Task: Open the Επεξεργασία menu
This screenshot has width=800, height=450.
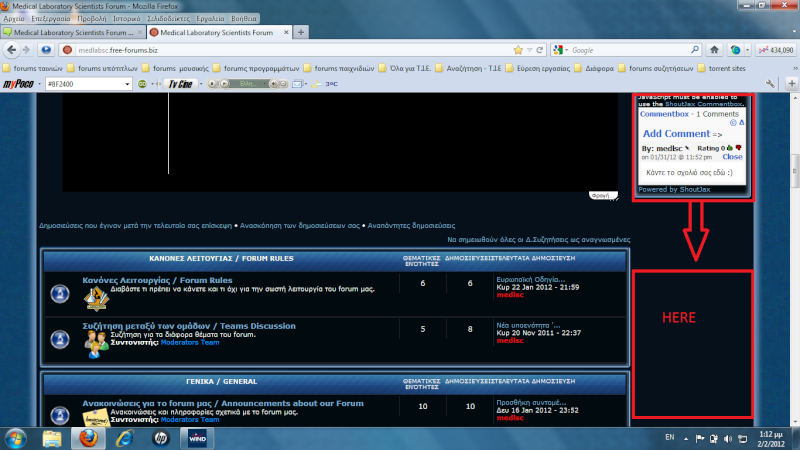Action: click(51, 18)
